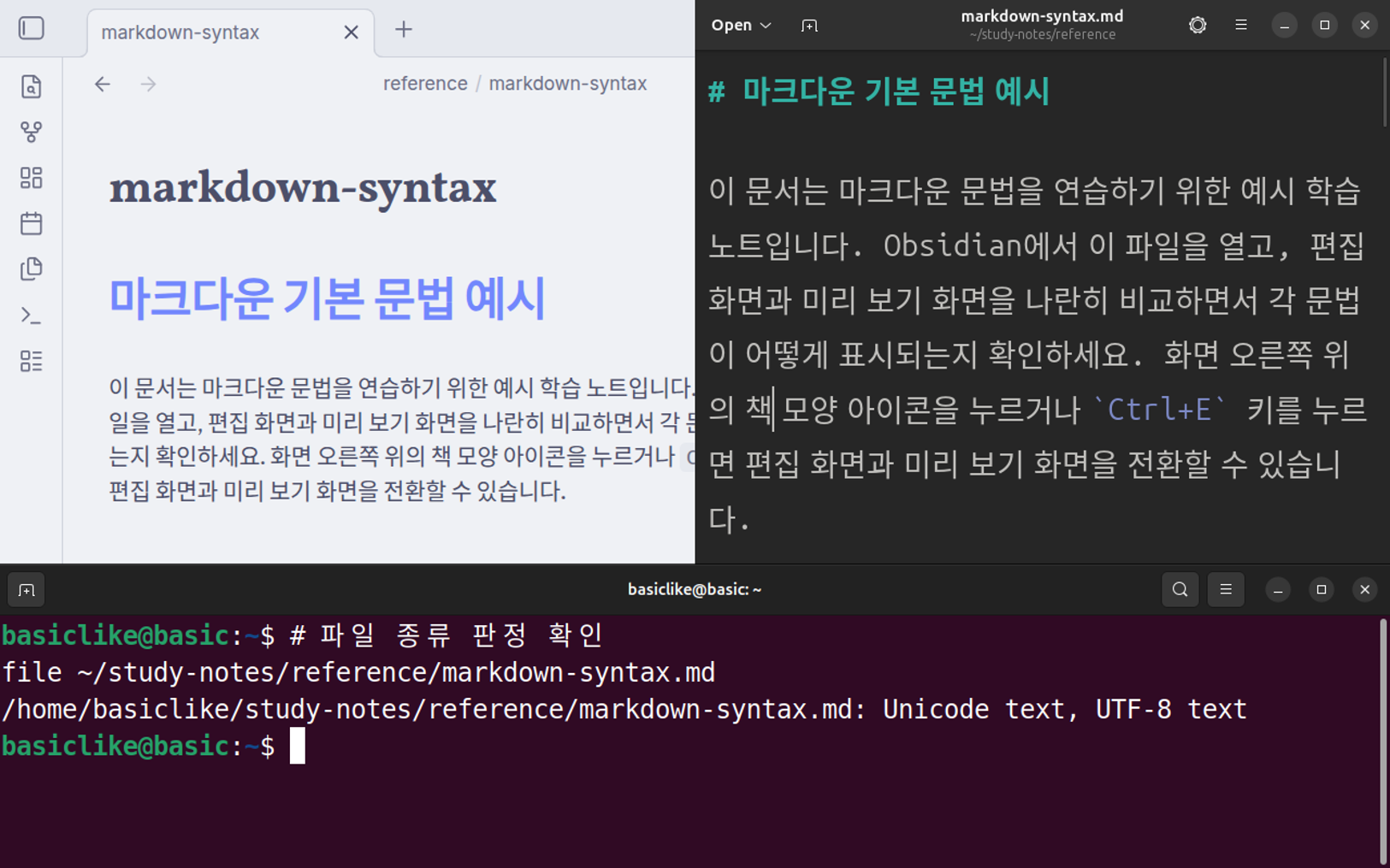Click the insert template ribbon icon
1390x868 pixels.
point(32,269)
